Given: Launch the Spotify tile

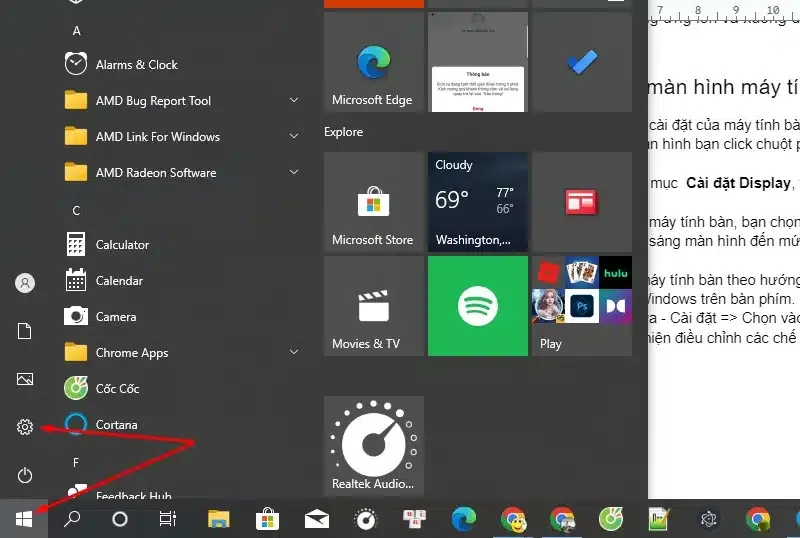Looking at the screenshot, I should click(478, 306).
